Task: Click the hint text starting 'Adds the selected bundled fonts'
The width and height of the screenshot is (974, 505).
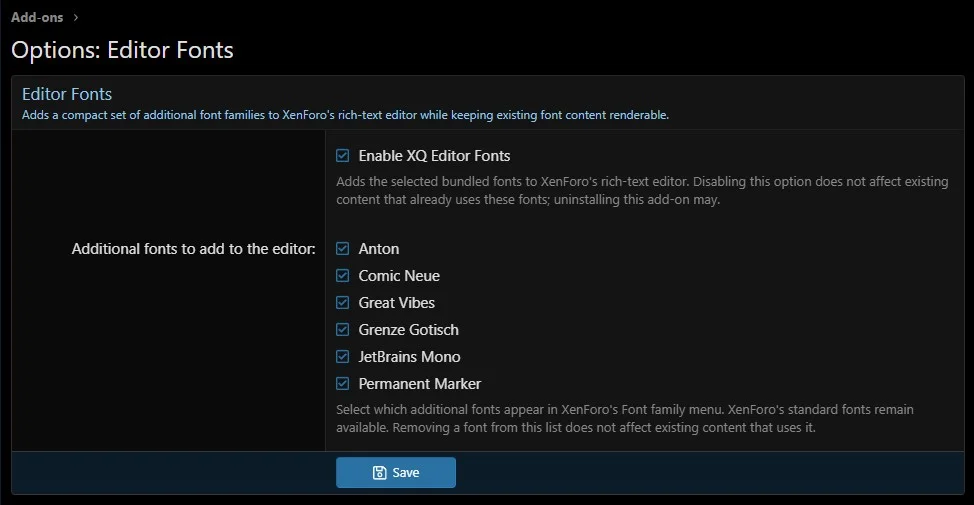Action: [642, 190]
